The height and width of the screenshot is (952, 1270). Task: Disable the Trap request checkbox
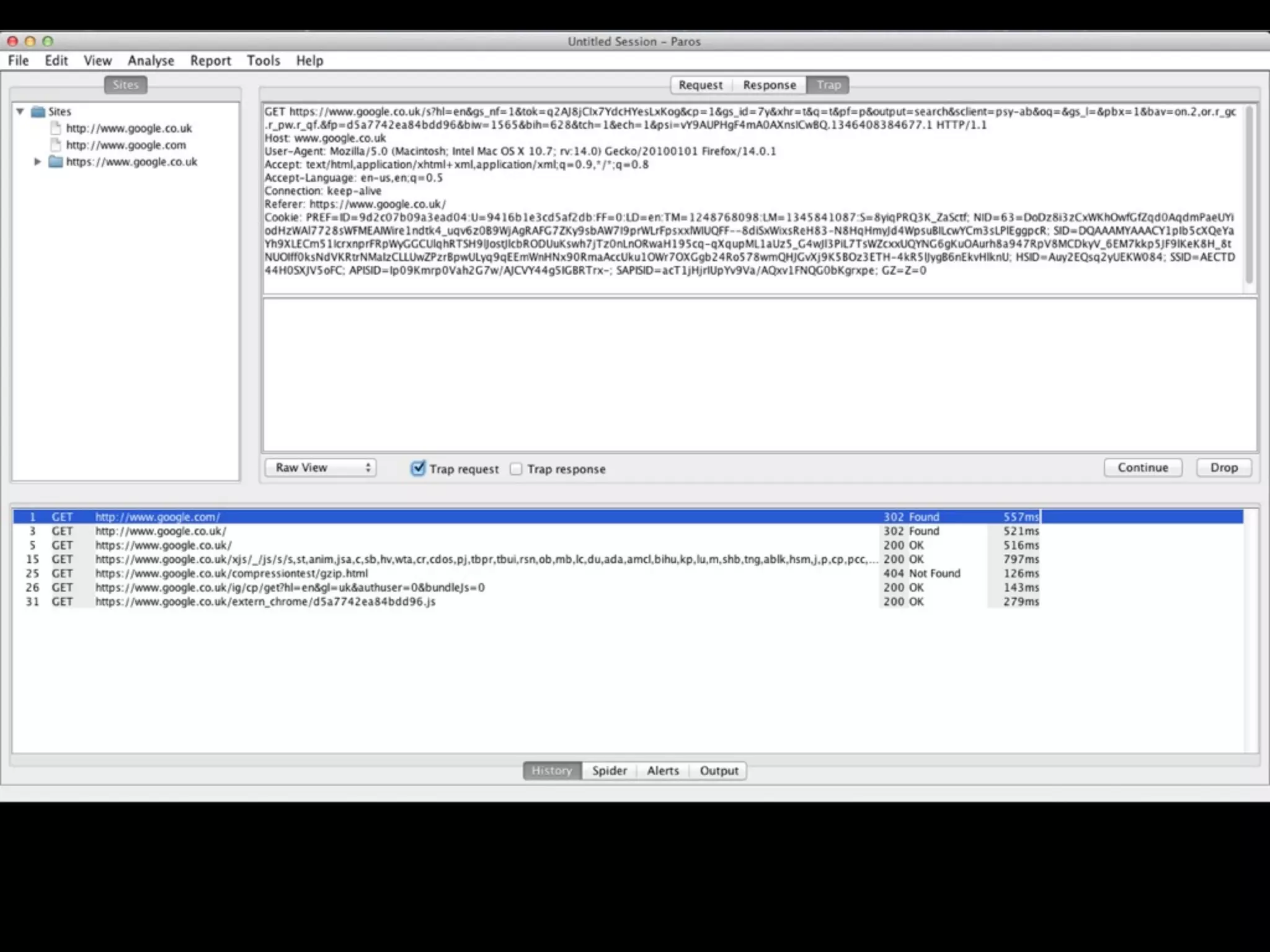tap(419, 469)
